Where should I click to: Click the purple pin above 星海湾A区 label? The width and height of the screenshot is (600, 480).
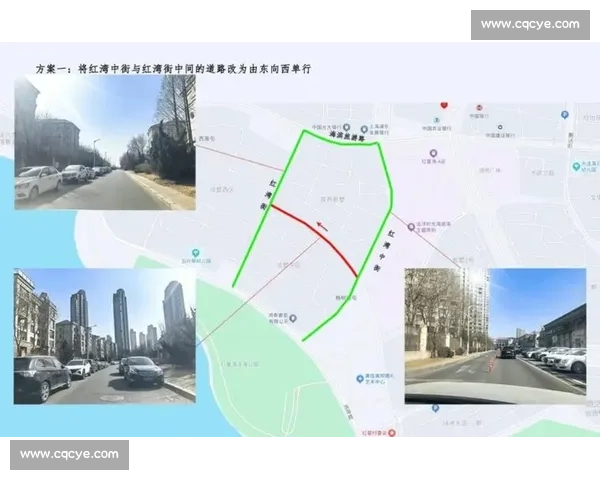coord(433,153)
